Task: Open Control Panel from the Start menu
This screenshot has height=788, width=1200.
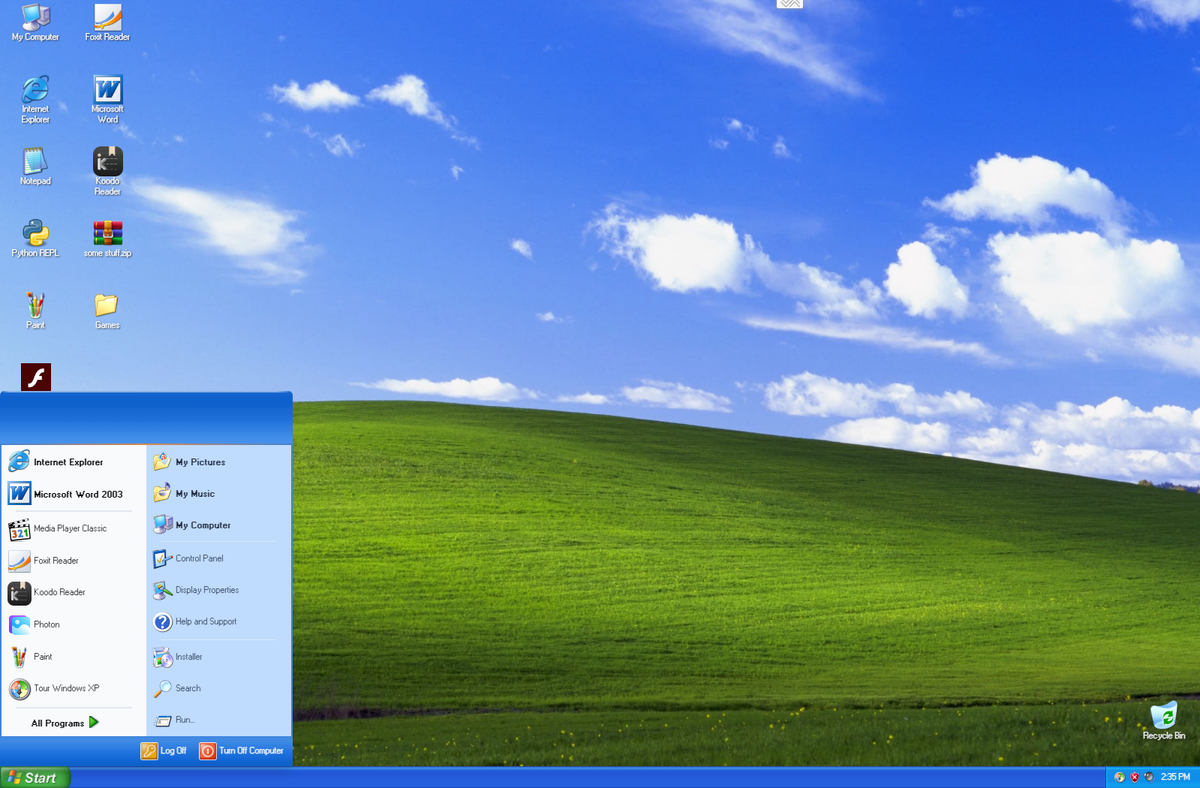Action: pos(218,558)
